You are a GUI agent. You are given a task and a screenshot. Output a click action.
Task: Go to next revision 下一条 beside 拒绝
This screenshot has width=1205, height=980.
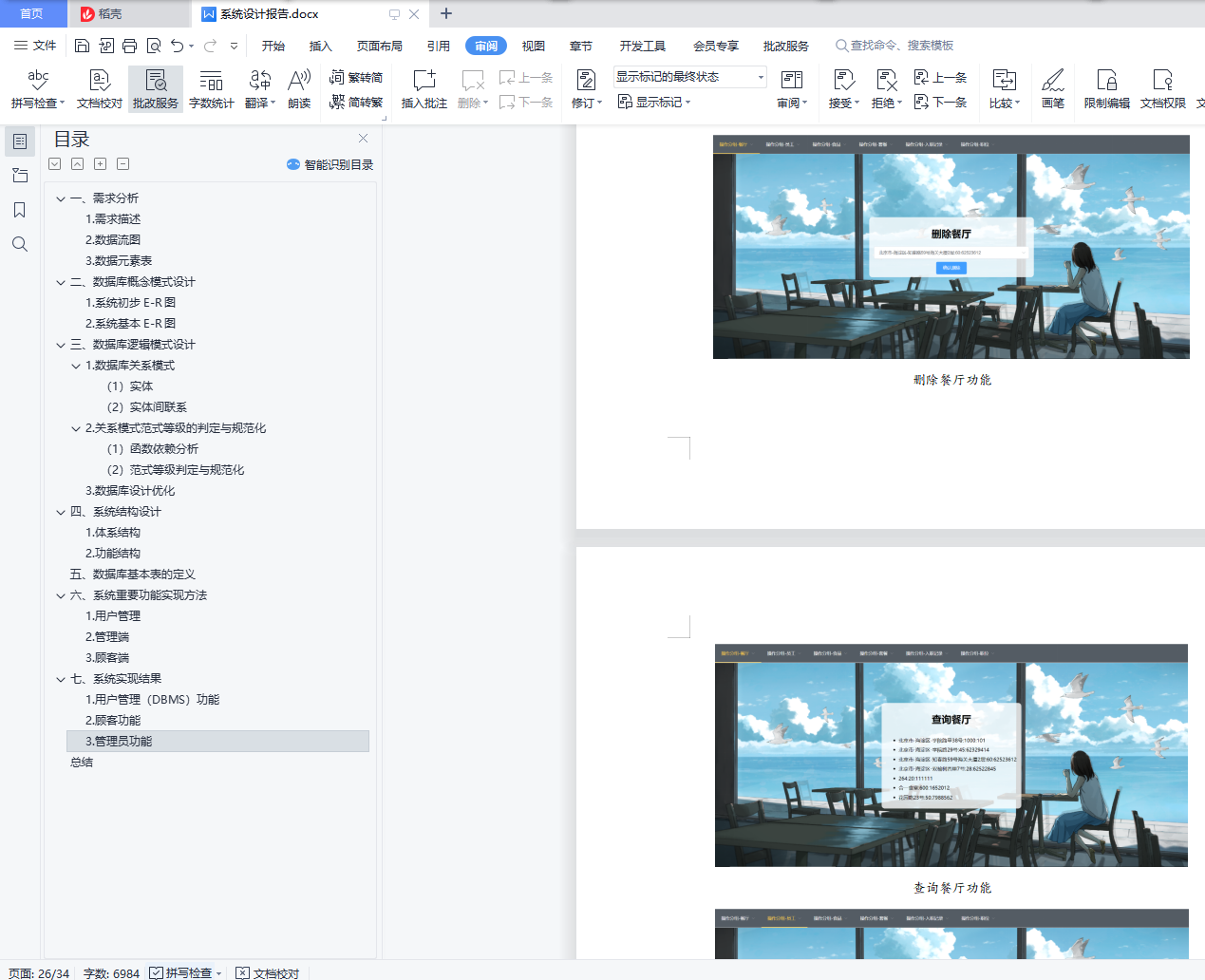click(940, 102)
